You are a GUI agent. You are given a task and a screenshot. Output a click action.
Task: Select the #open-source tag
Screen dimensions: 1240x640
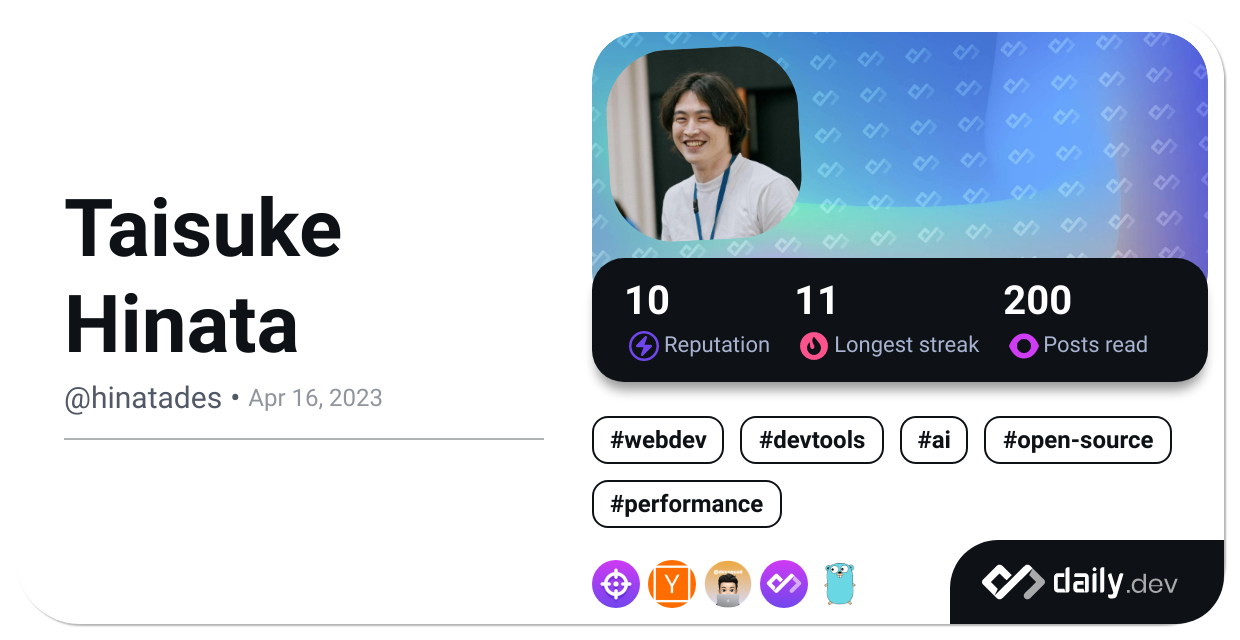pyautogui.click(x=1077, y=440)
